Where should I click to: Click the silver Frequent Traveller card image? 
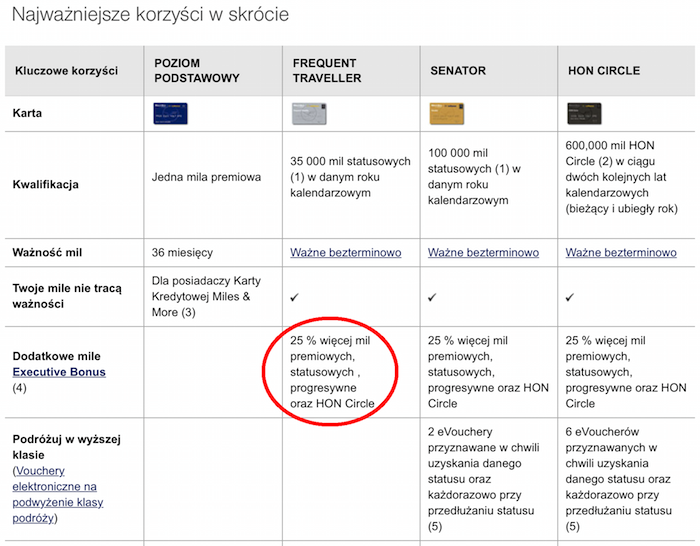point(309,114)
